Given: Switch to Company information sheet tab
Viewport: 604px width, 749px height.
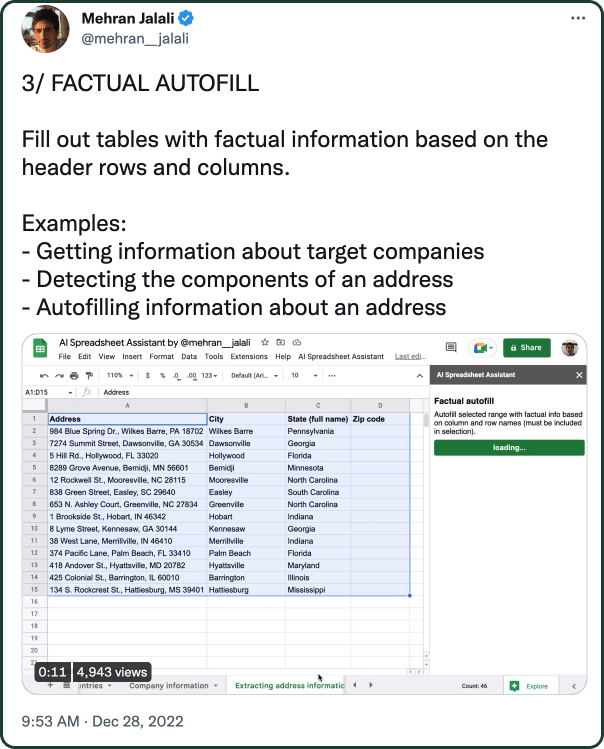Looking at the screenshot, I should (169, 685).
